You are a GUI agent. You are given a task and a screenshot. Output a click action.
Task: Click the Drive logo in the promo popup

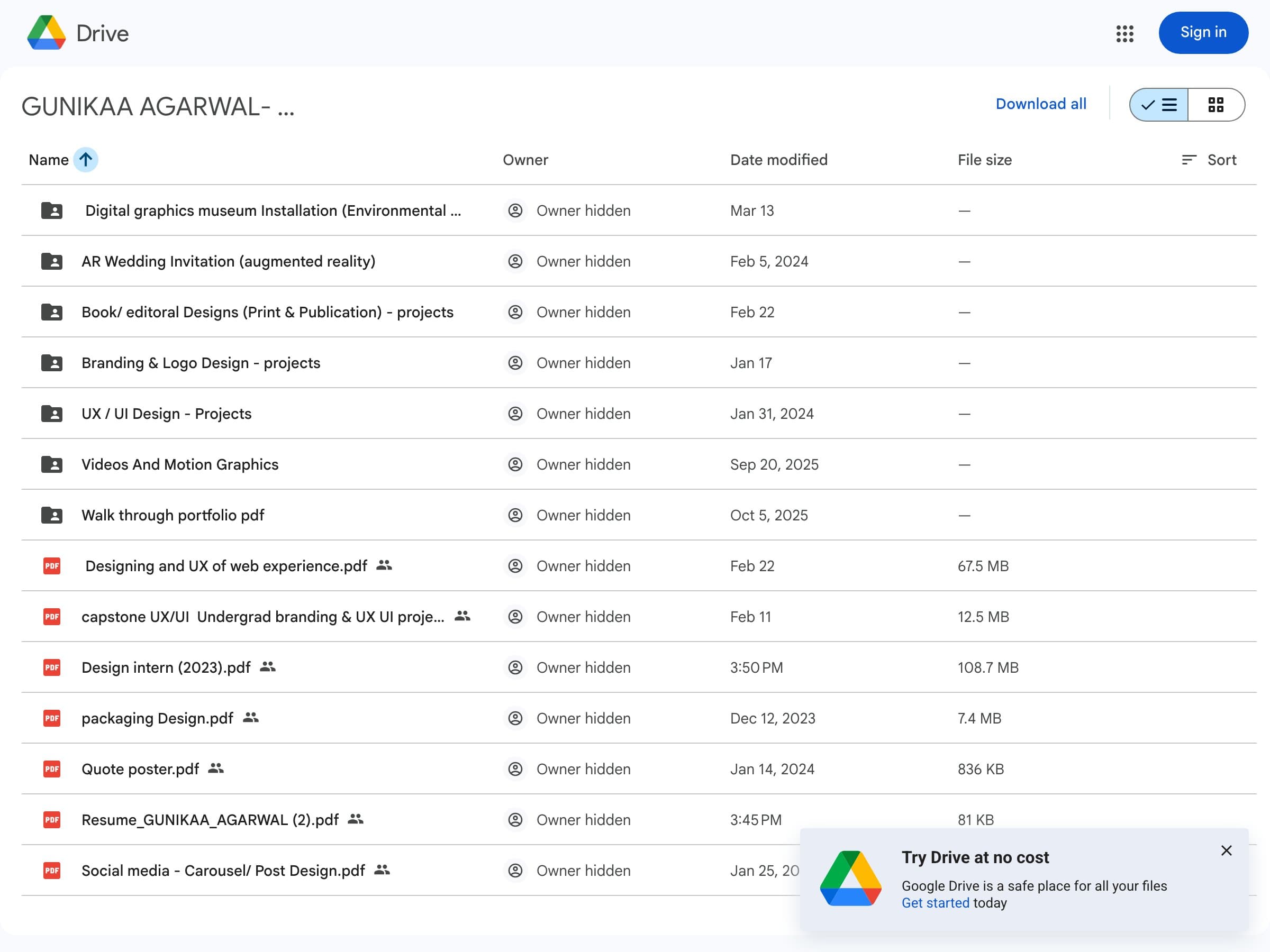pos(850,878)
